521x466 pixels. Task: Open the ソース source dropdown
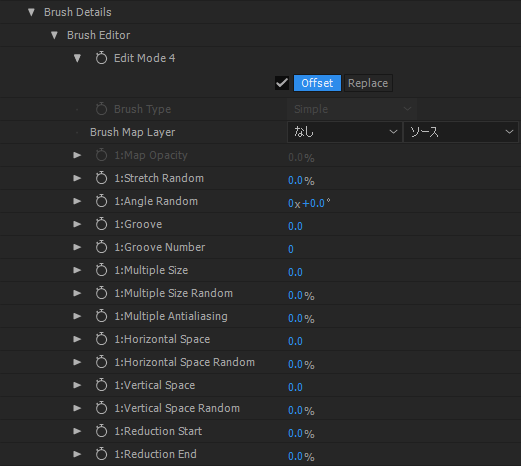point(461,132)
